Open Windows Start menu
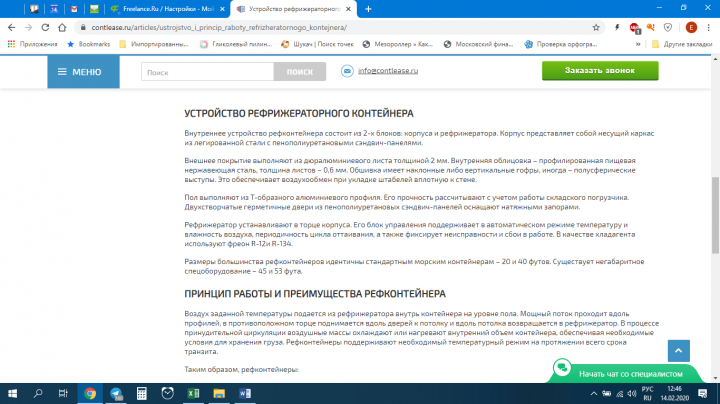 pos(12,393)
